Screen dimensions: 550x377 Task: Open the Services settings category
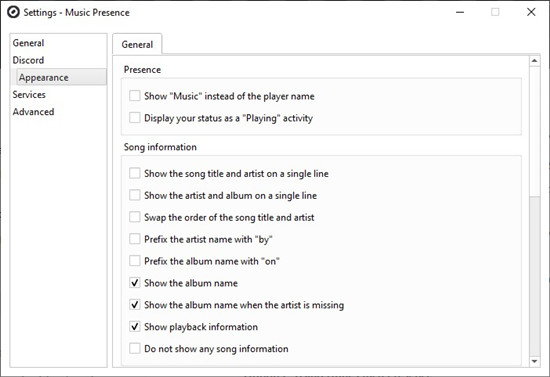point(29,95)
